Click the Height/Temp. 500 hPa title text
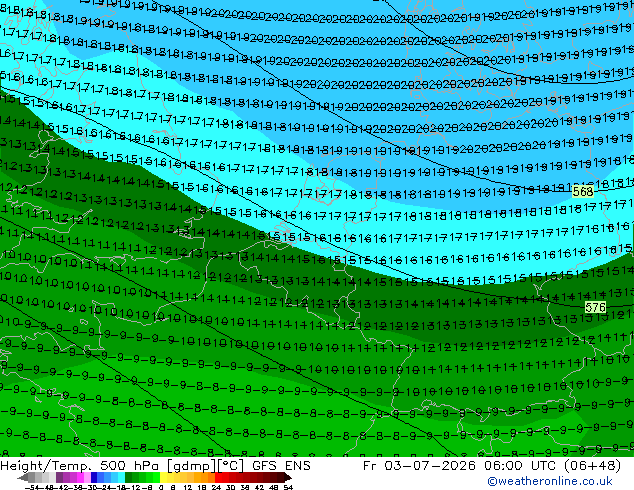The image size is (634, 490). (80, 466)
